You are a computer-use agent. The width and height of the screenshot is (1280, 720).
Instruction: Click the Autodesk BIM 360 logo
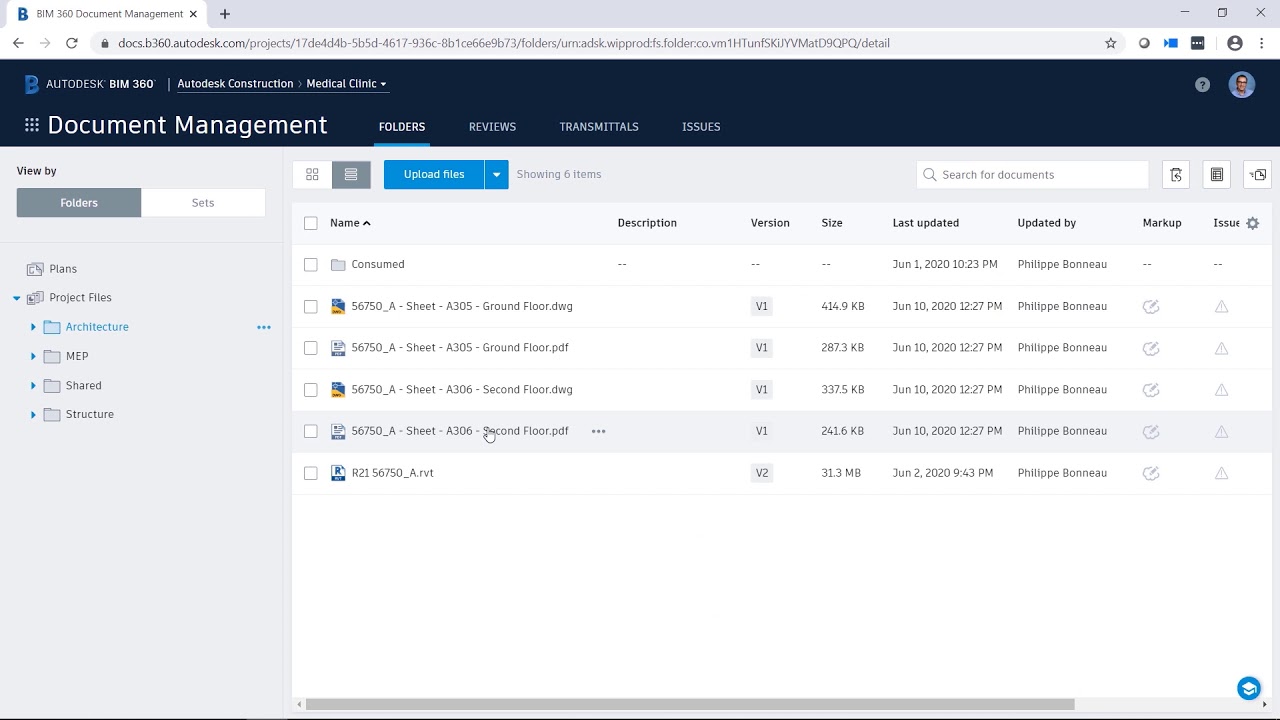[x=90, y=84]
